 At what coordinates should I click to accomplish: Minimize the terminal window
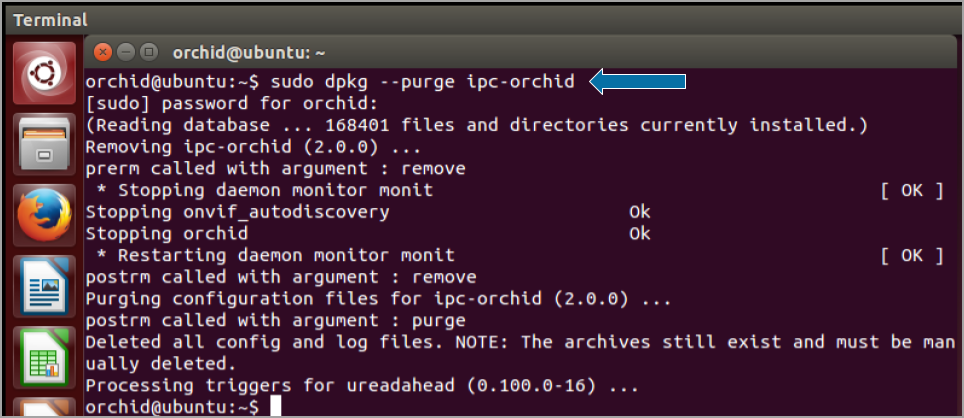tap(126, 52)
